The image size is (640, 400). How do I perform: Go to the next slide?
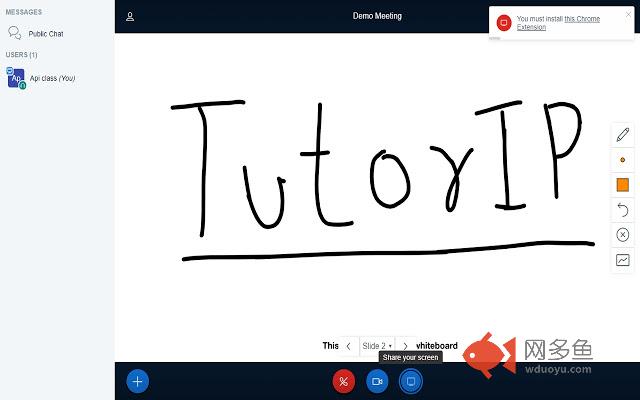405,346
